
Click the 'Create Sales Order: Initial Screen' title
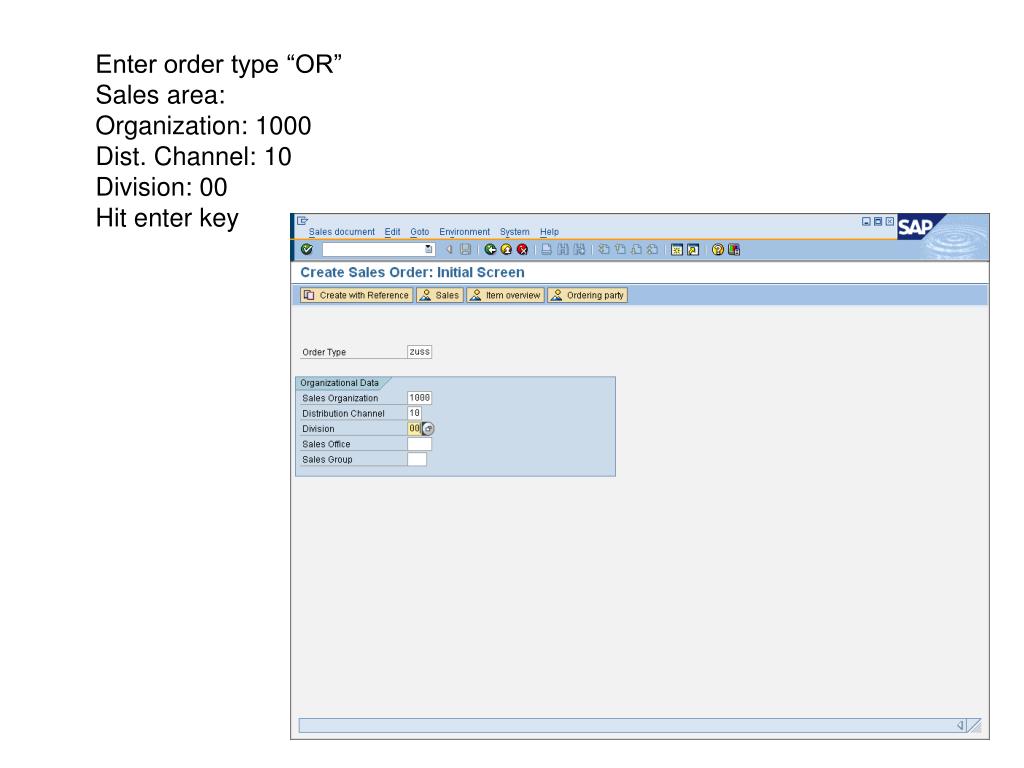412,272
